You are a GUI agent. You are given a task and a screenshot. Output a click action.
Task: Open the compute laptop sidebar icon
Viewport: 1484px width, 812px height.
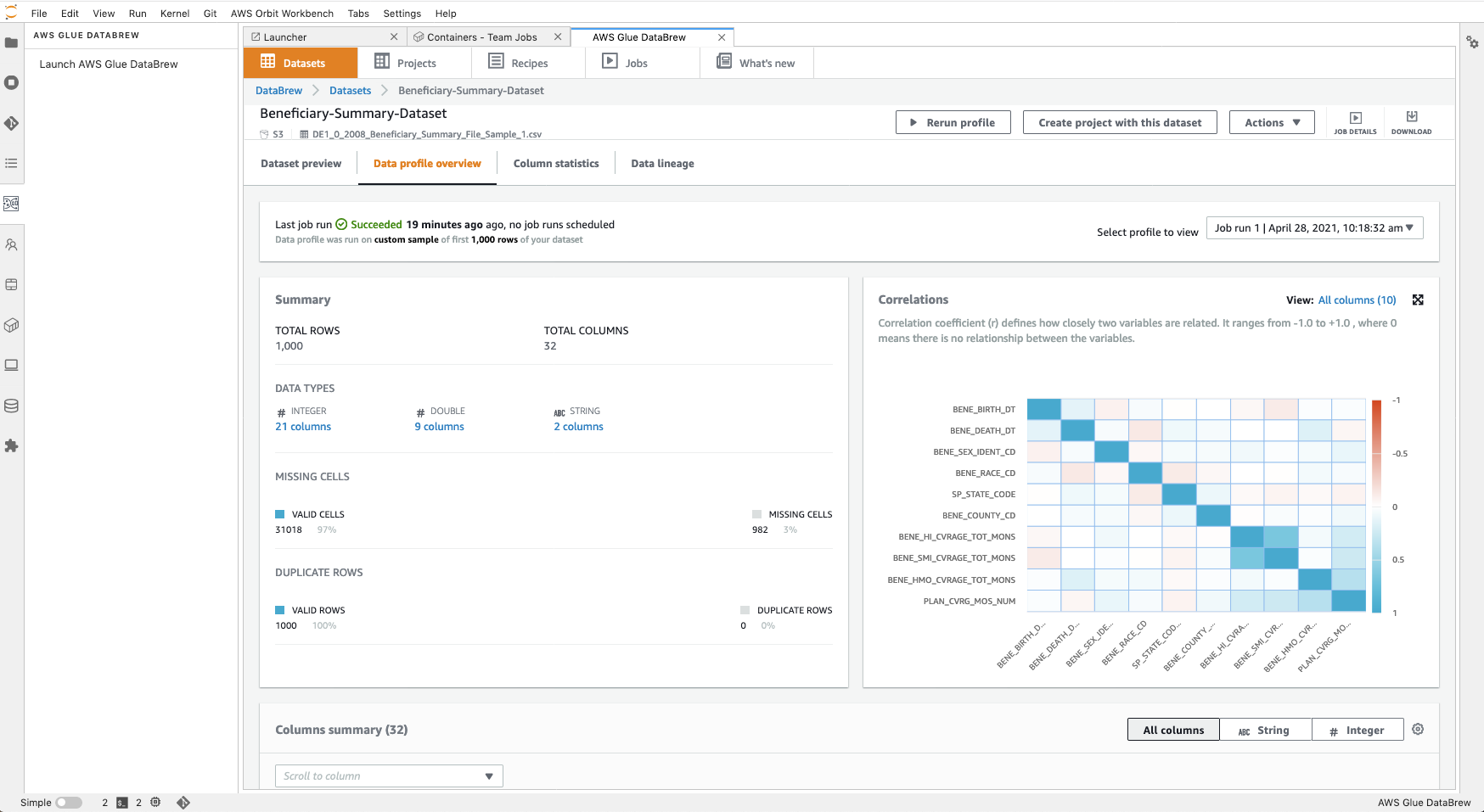(12, 365)
